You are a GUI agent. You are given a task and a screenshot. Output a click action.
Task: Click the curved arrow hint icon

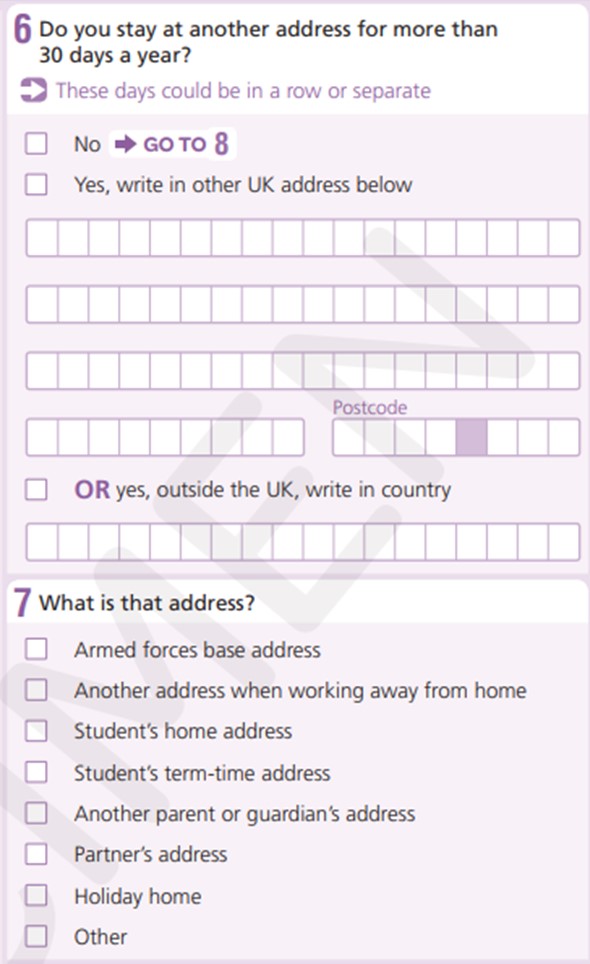[33, 90]
